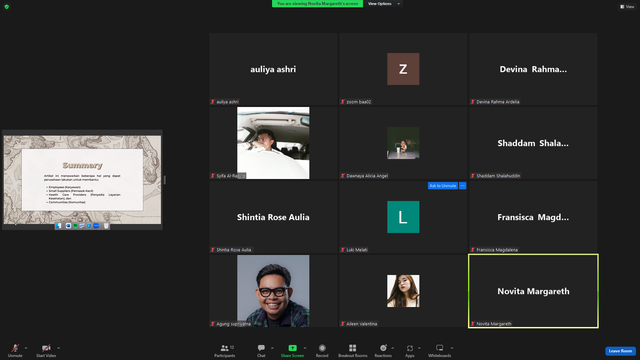The image size is (640, 360).
Task: Select the Shintia Rose Aulia tile
Action: point(273,217)
